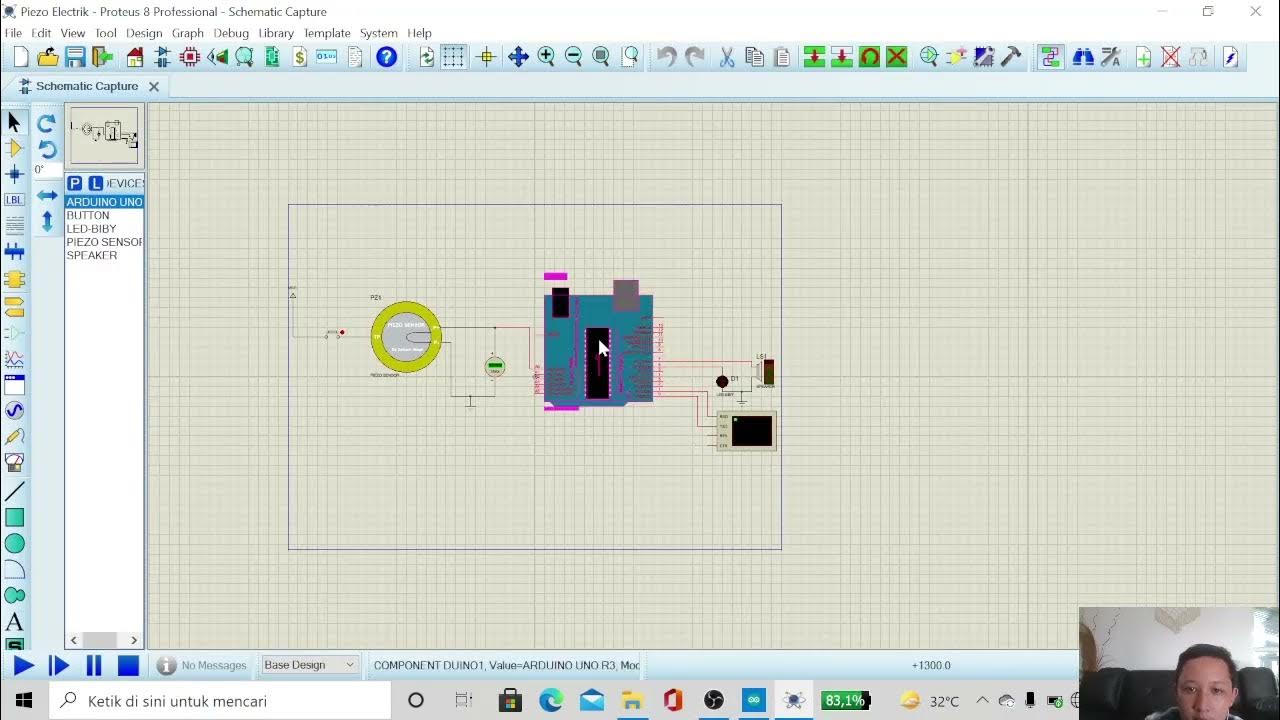
Task: Choose the Component Mode tool
Action: click(x=14, y=148)
